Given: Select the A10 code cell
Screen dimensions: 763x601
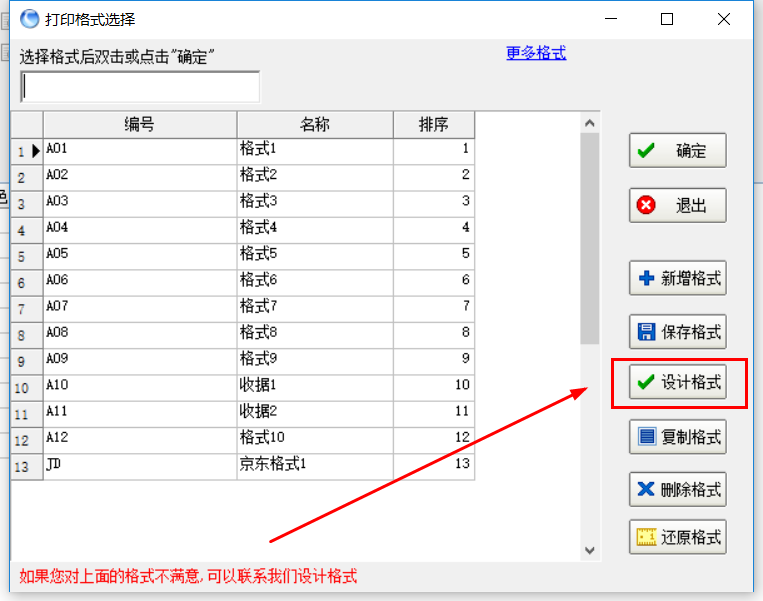Looking at the screenshot, I should (x=140, y=388).
